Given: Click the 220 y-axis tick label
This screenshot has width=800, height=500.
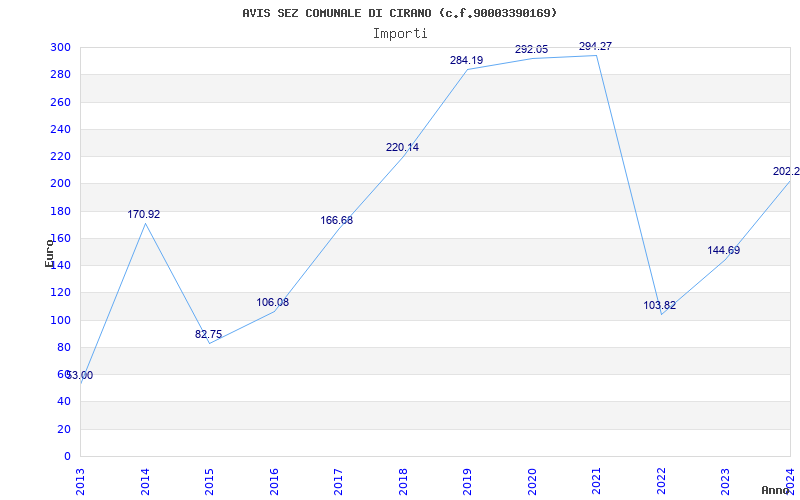Looking at the screenshot, I should 60,157.
